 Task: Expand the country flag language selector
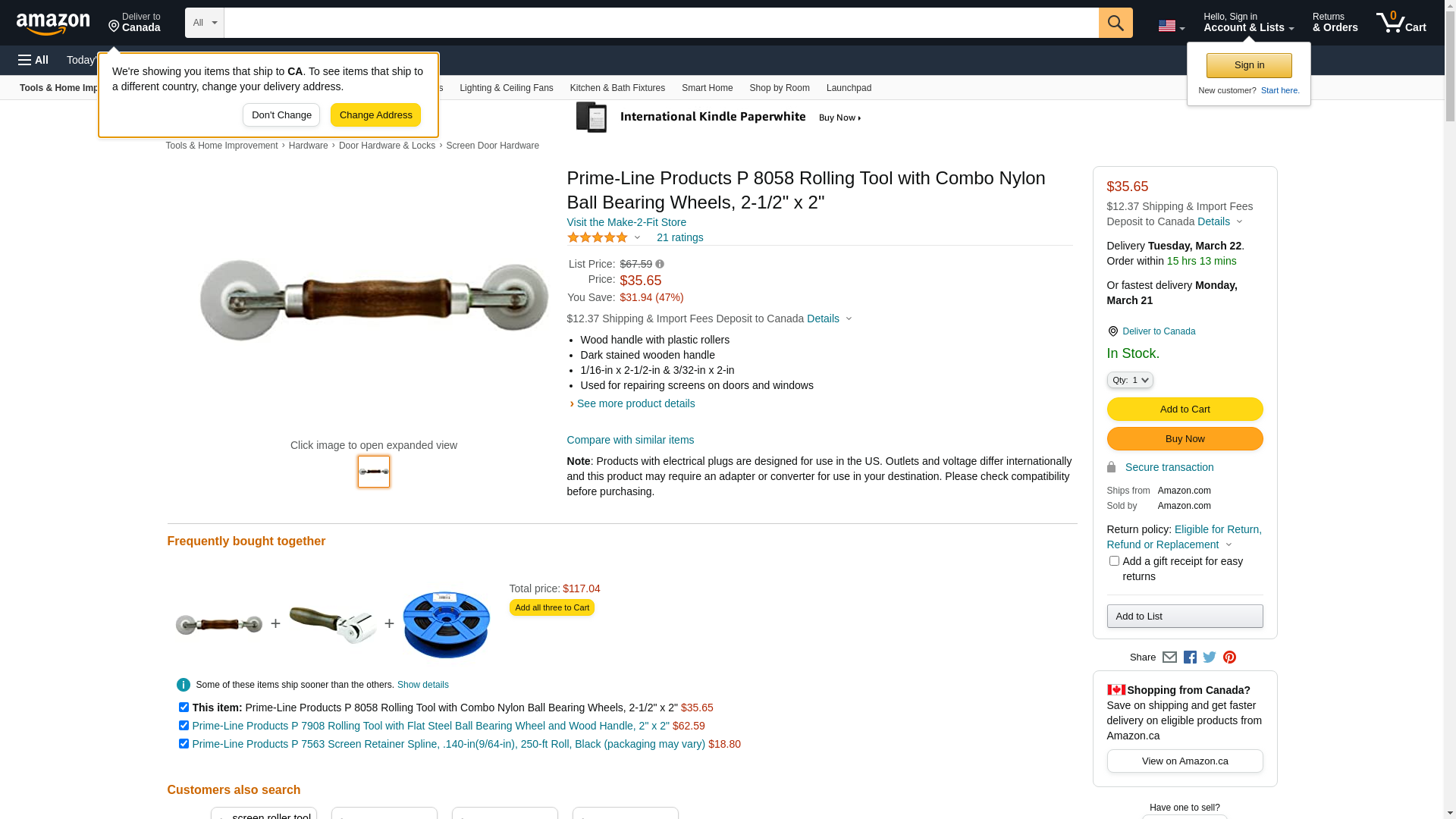click(x=1172, y=26)
